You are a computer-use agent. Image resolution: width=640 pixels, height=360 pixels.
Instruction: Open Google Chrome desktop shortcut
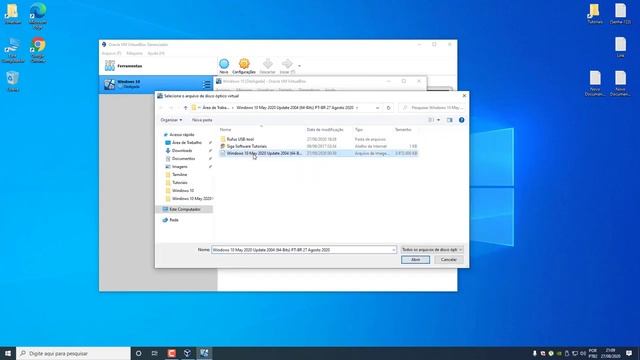coord(38,50)
